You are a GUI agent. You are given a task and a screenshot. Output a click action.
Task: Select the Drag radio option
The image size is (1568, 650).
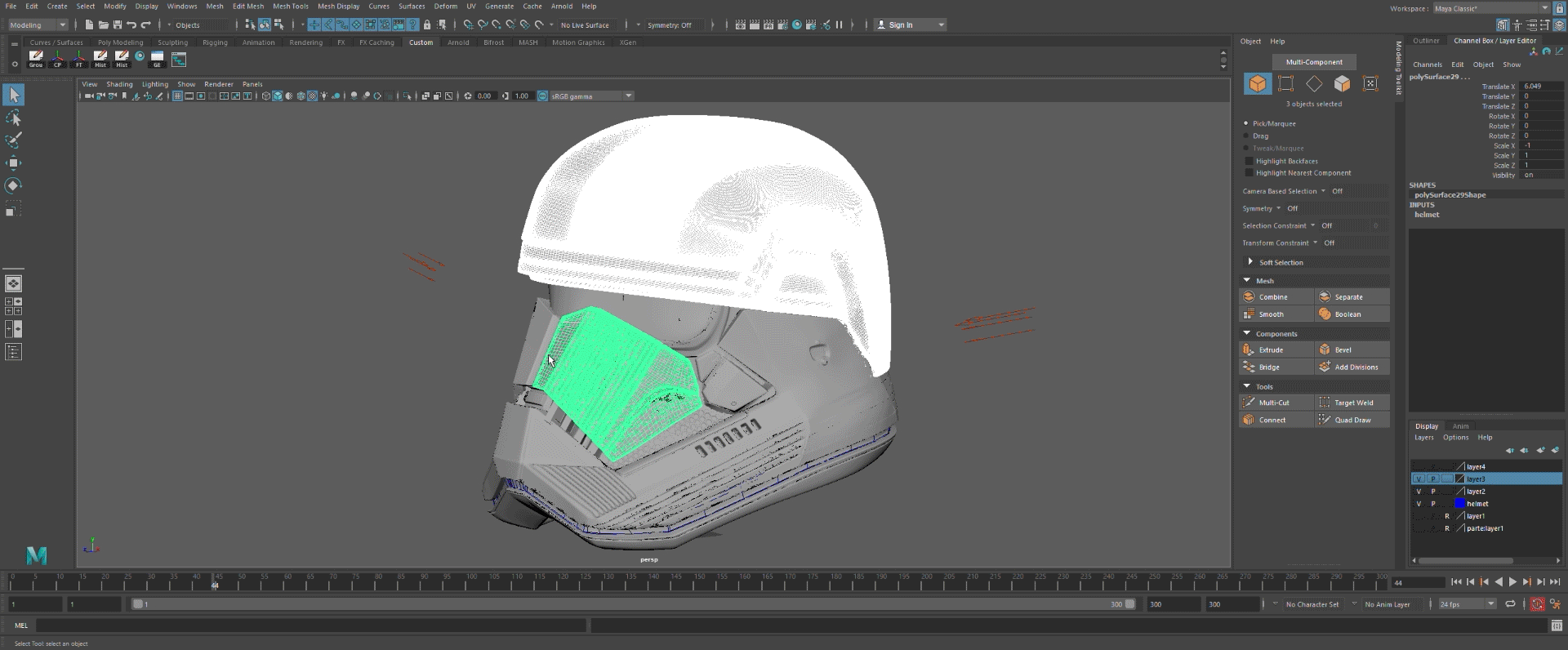coord(1246,136)
